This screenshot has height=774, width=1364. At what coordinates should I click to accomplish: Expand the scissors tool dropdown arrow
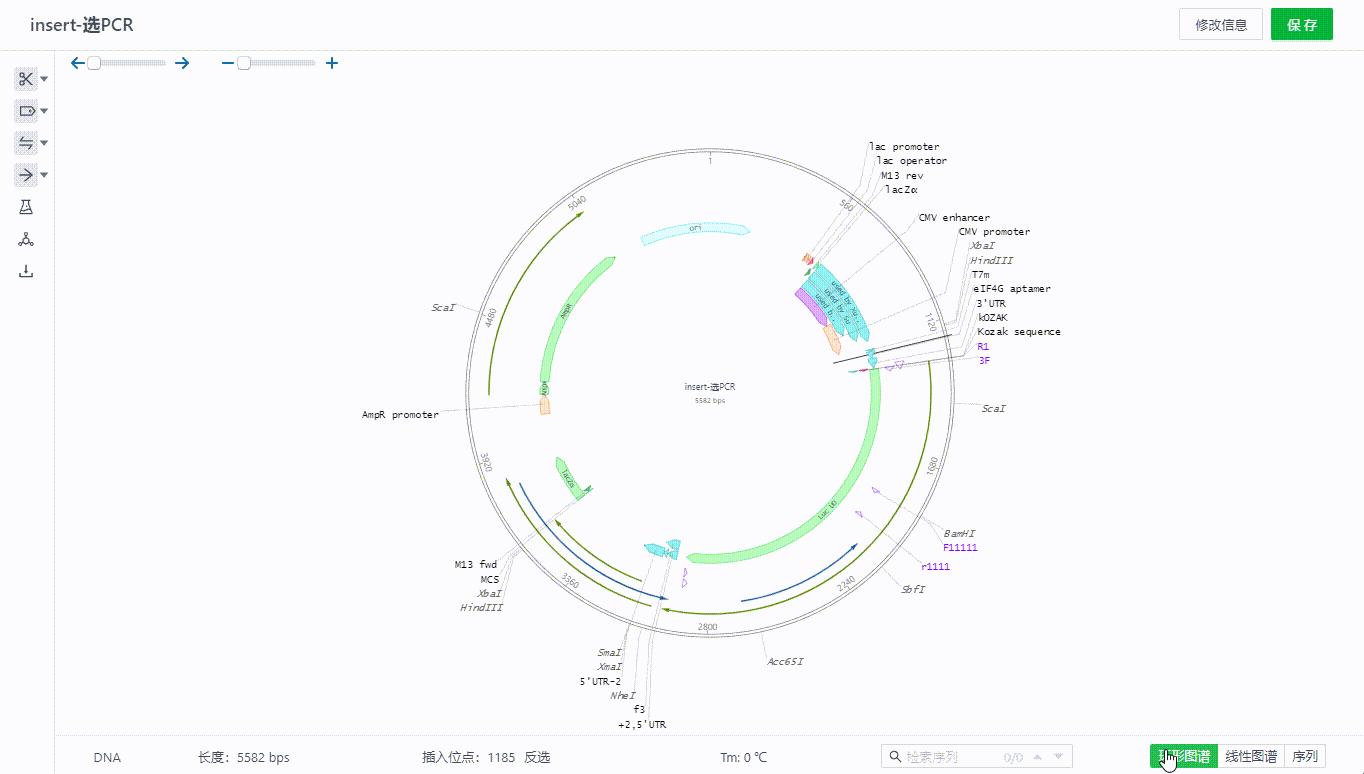point(44,80)
